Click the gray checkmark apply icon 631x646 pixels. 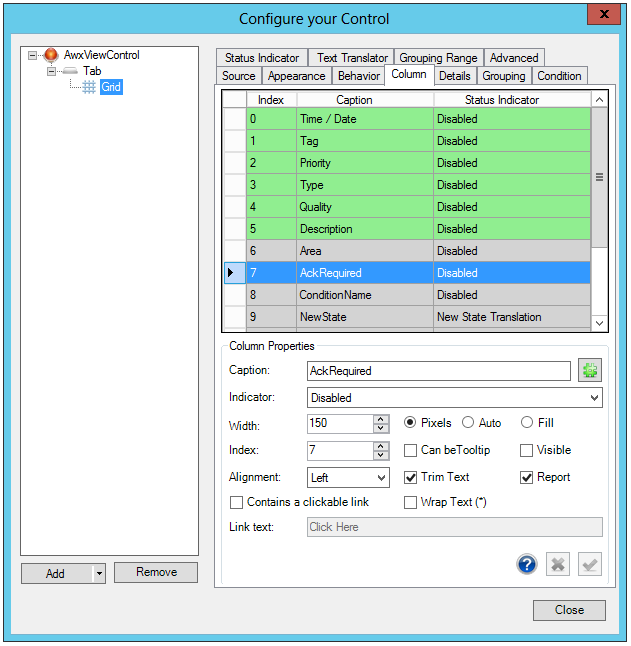point(590,564)
